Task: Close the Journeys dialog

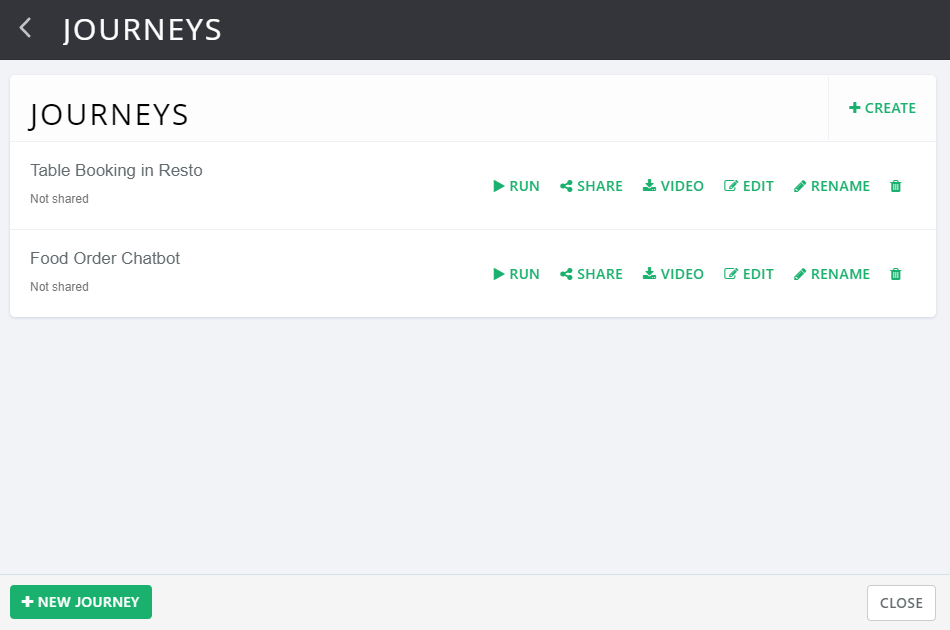Action: point(901,603)
